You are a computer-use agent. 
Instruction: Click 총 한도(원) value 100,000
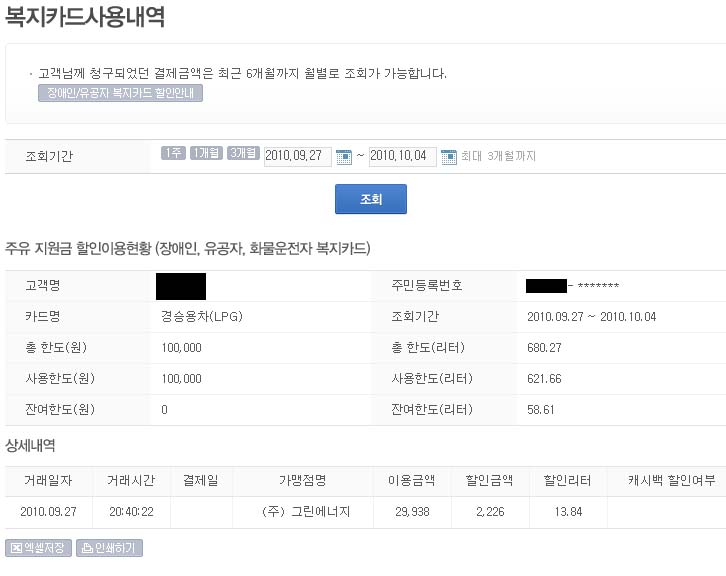click(182, 348)
